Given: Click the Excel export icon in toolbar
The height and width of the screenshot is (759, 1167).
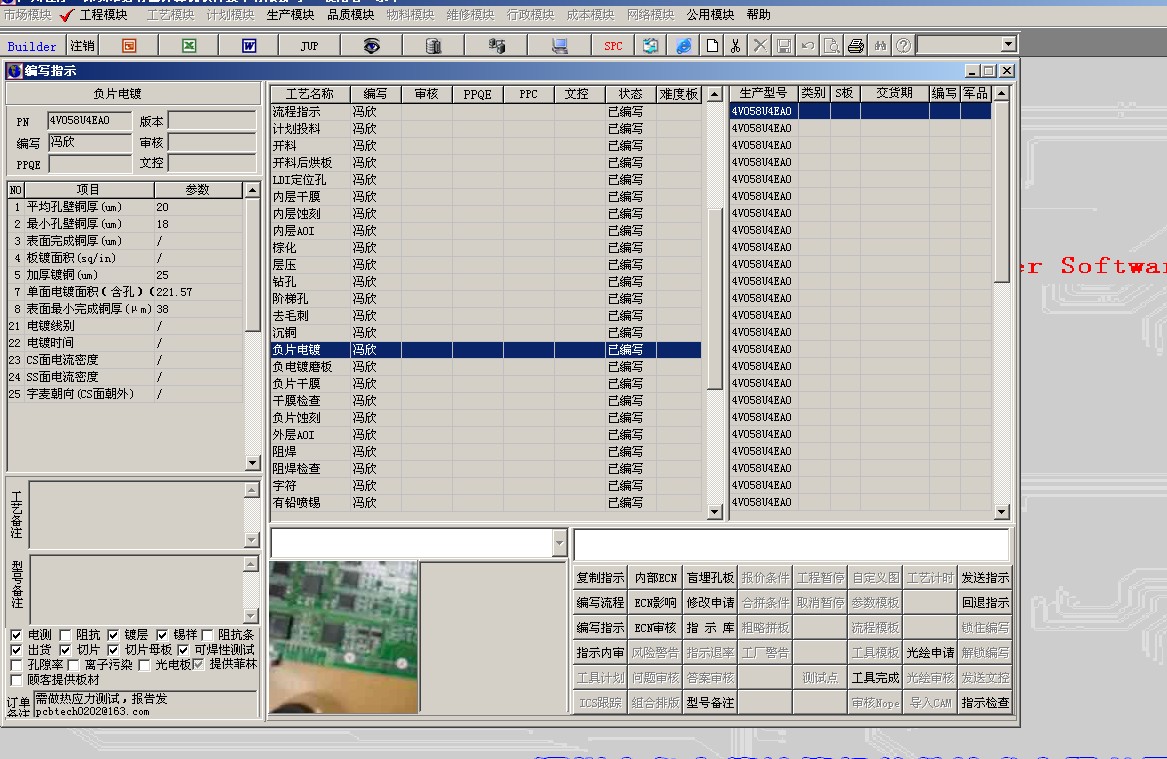Looking at the screenshot, I should (189, 46).
